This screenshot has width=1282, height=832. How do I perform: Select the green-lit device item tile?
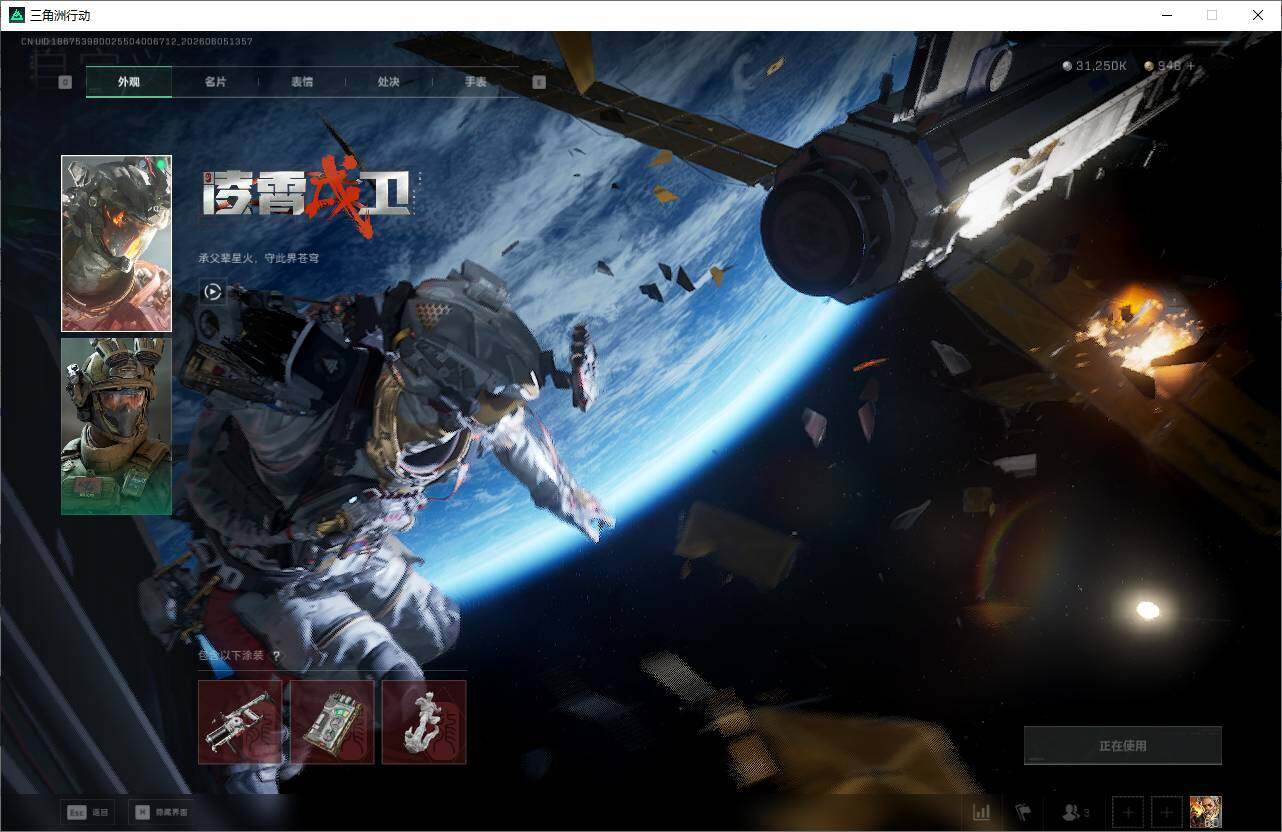[332, 722]
